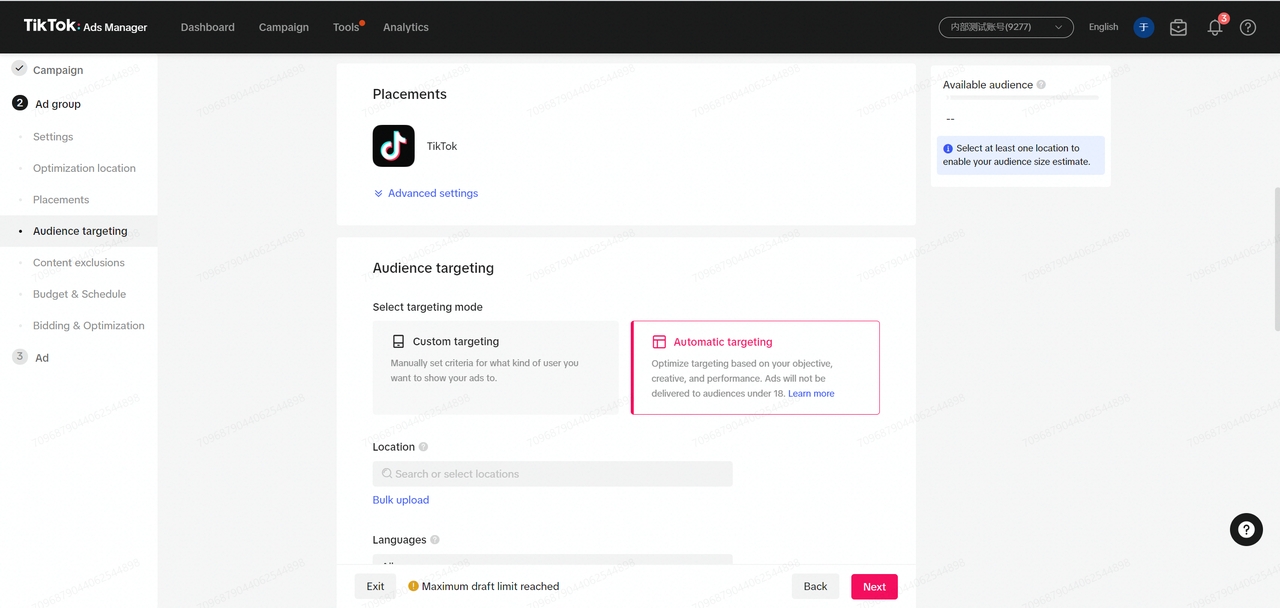This screenshot has width=1280, height=608.
Task: Click the Bulk upload link
Action: click(401, 500)
